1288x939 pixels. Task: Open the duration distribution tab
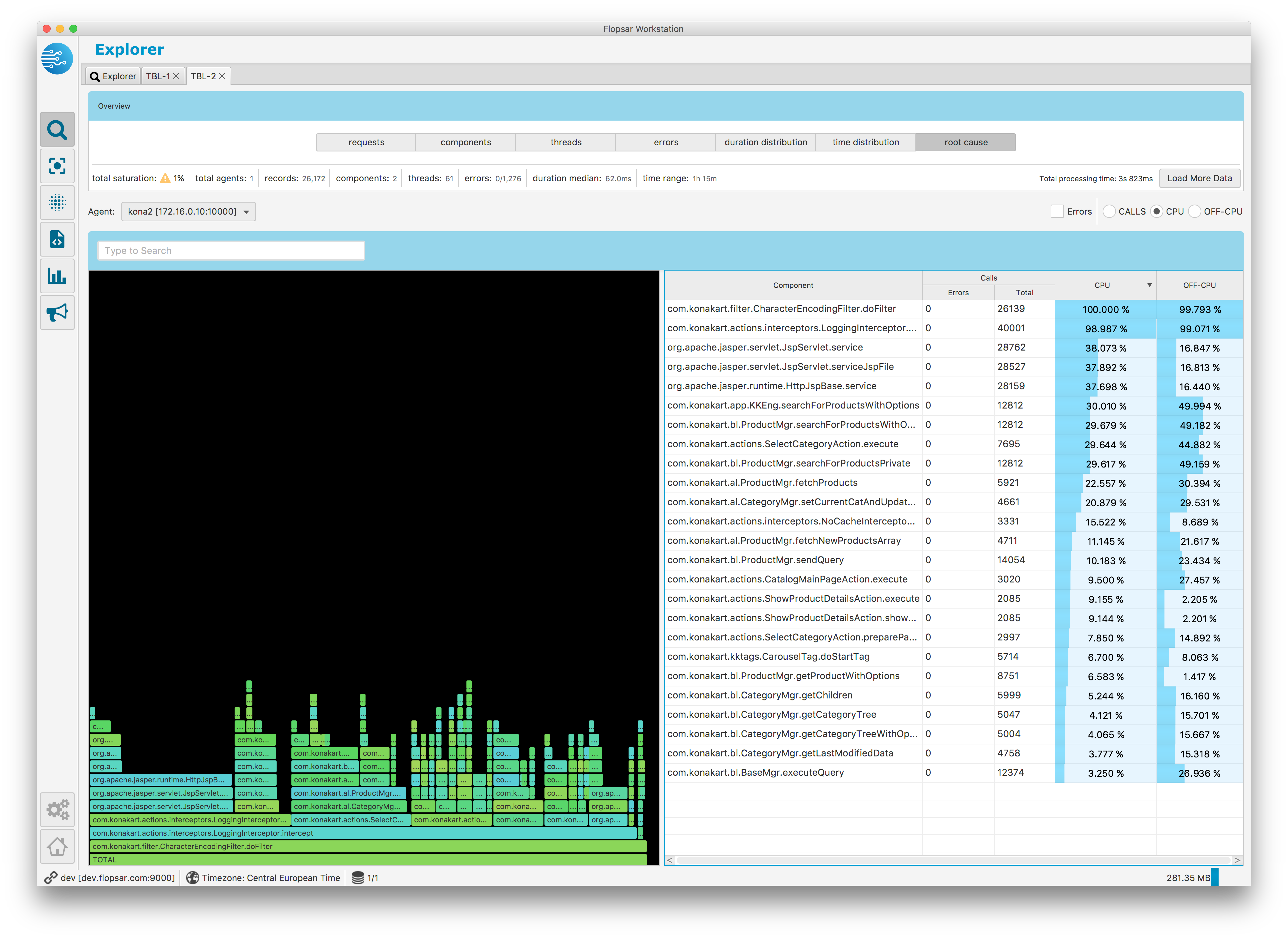765,142
